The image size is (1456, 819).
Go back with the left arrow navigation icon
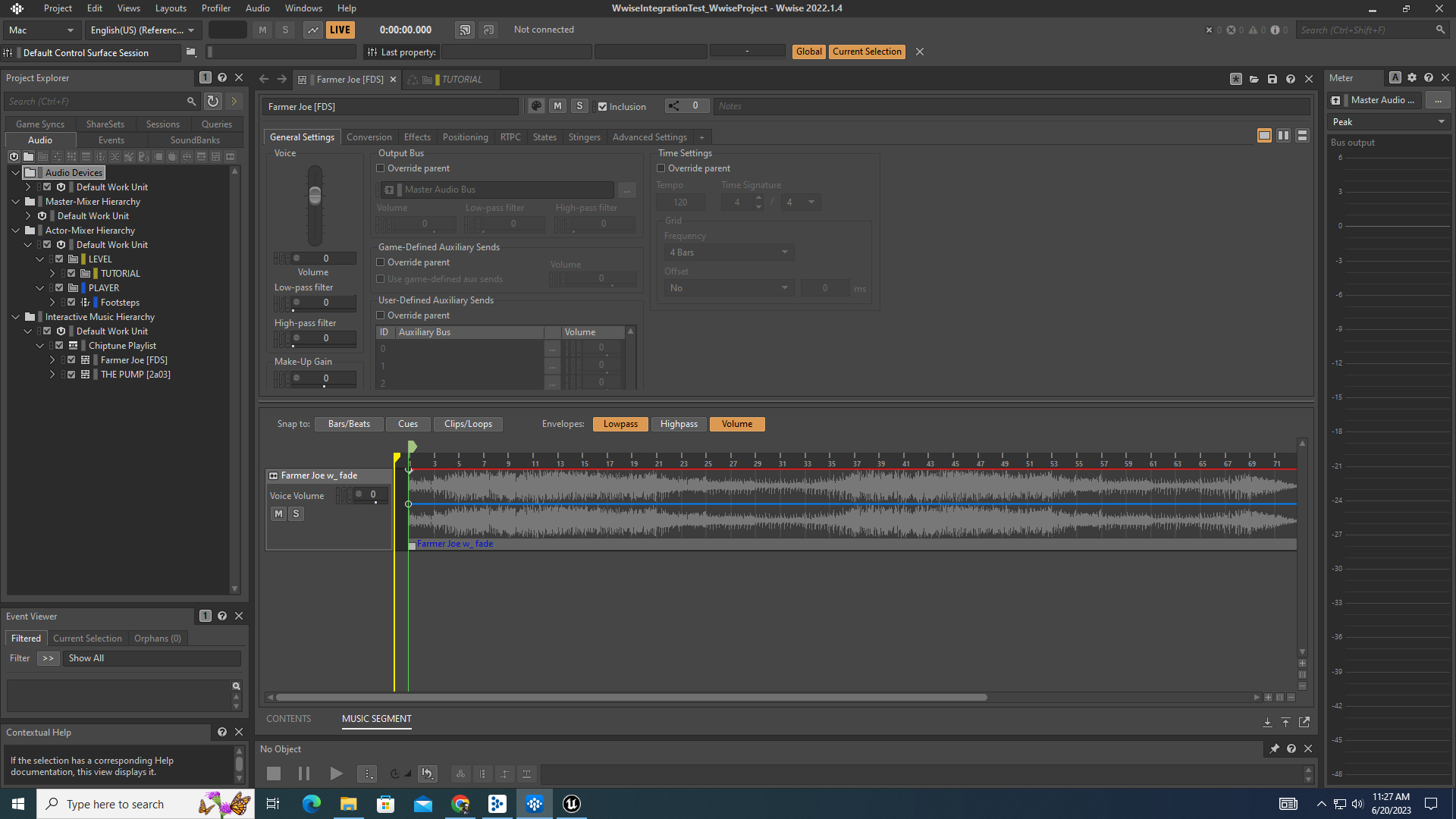pyautogui.click(x=264, y=79)
